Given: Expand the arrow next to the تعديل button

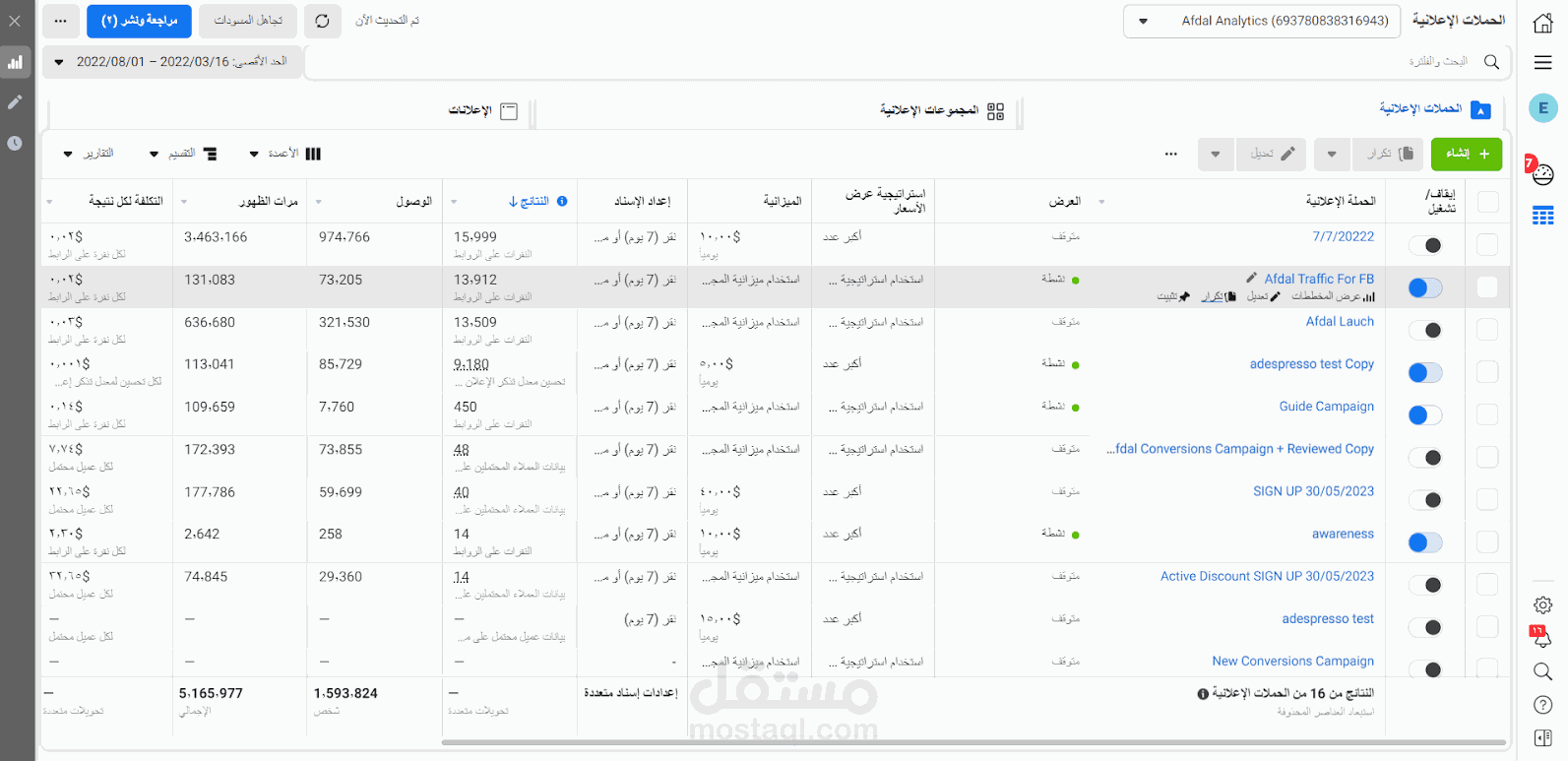Looking at the screenshot, I should [x=1216, y=154].
